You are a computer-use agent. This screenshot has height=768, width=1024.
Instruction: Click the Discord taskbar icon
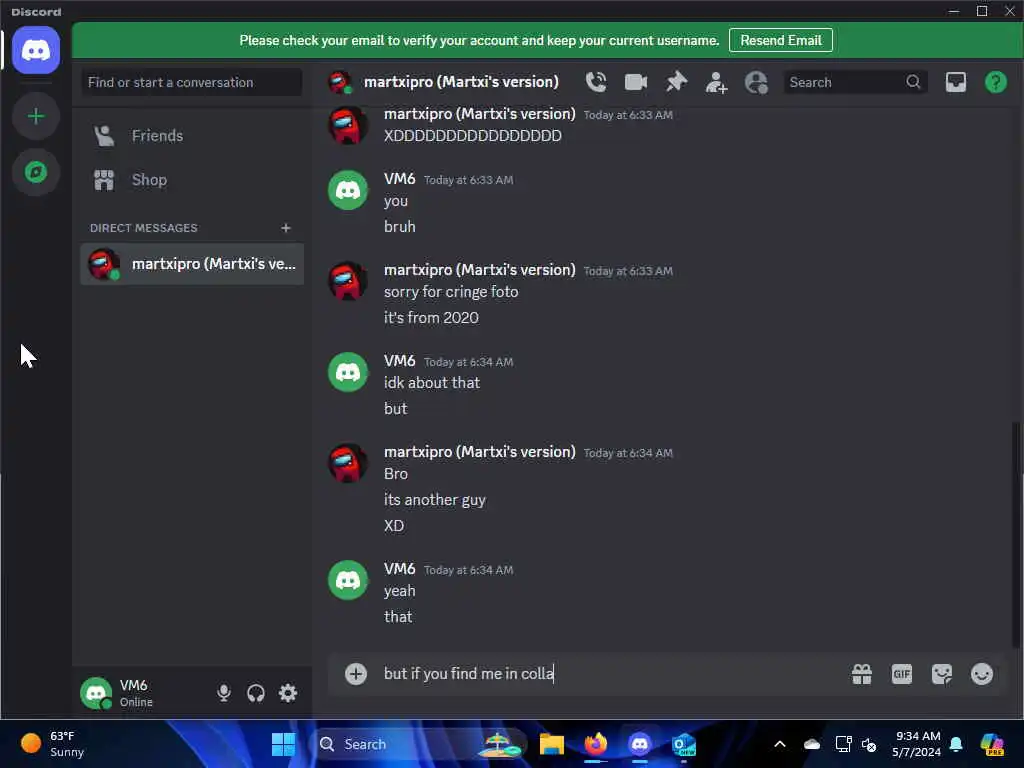pos(639,744)
